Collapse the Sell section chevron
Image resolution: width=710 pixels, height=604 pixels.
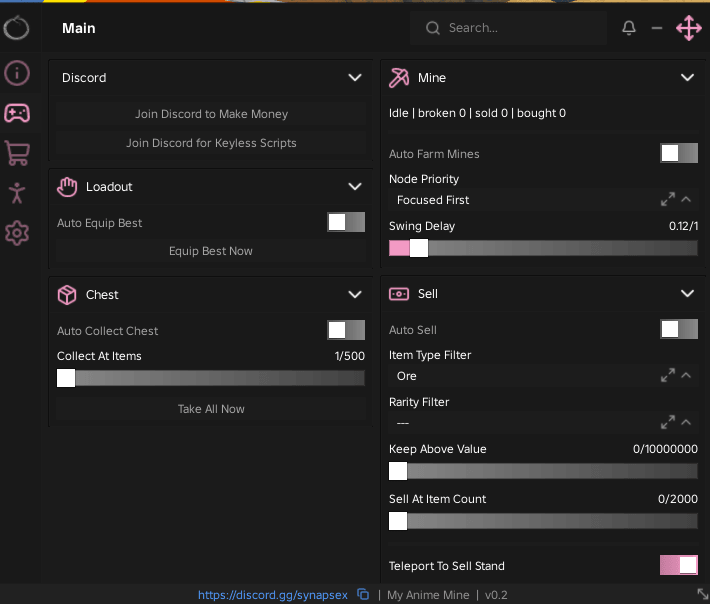687,293
